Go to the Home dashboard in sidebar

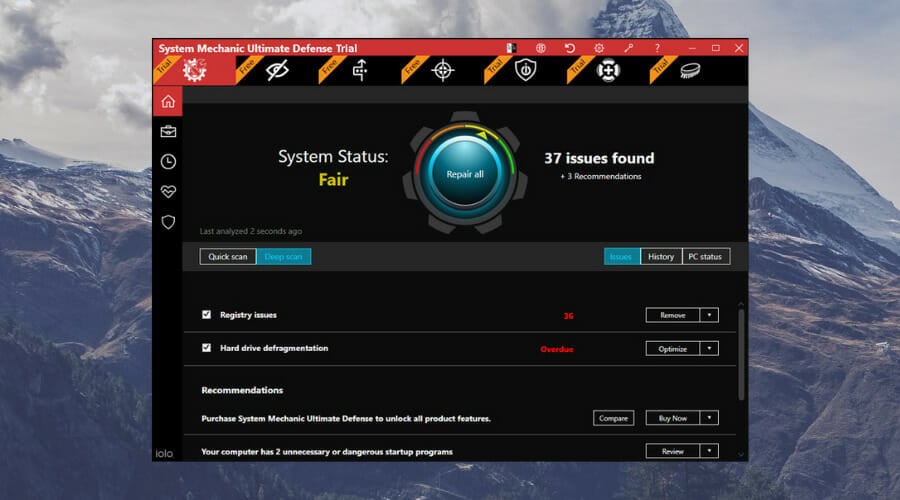pyautogui.click(x=168, y=102)
